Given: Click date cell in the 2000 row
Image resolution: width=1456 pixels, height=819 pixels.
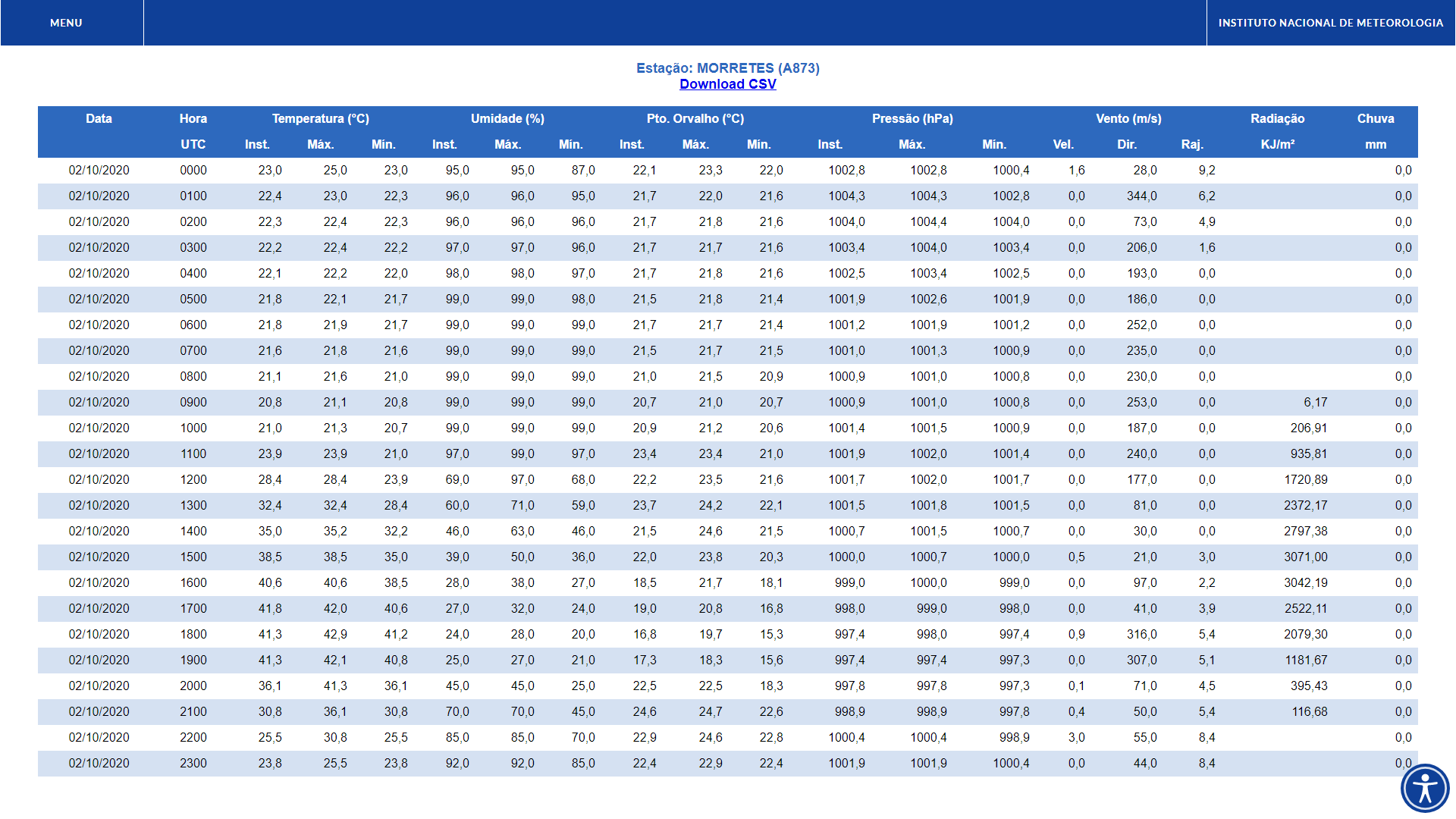Looking at the screenshot, I should click(99, 686).
